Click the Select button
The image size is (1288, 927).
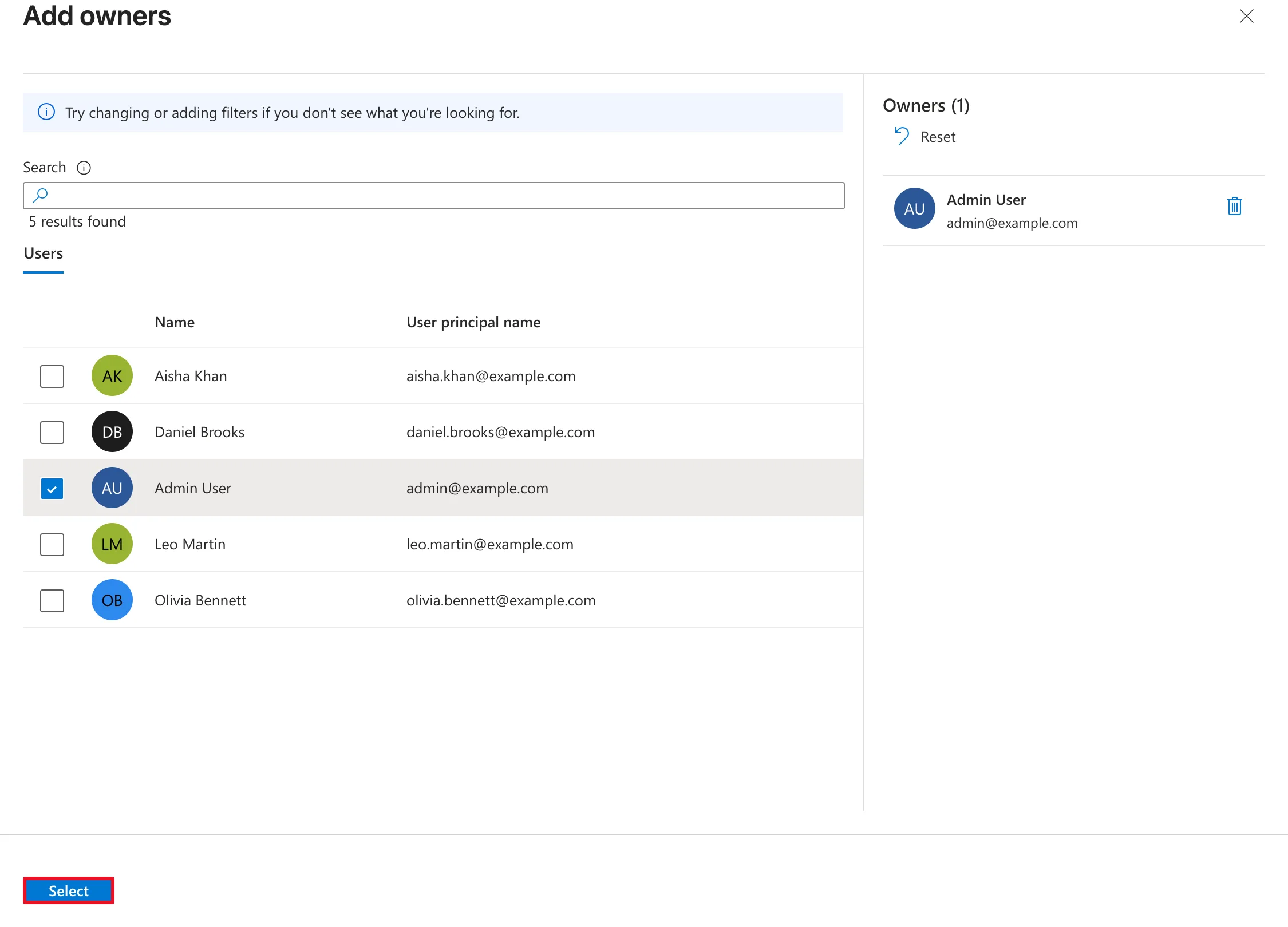click(69, 890)
